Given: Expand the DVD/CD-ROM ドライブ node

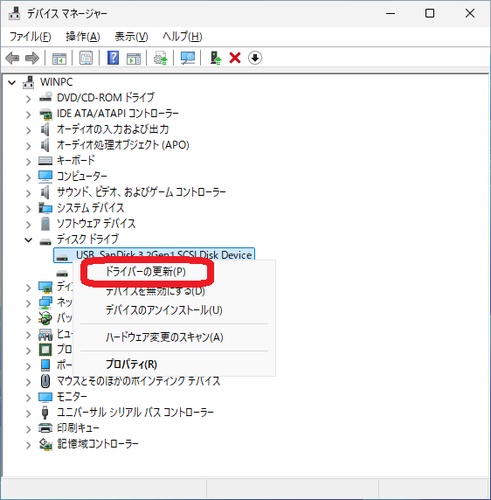Looking at the screenshot, I should pyautogui.click(x=29, y=99).
